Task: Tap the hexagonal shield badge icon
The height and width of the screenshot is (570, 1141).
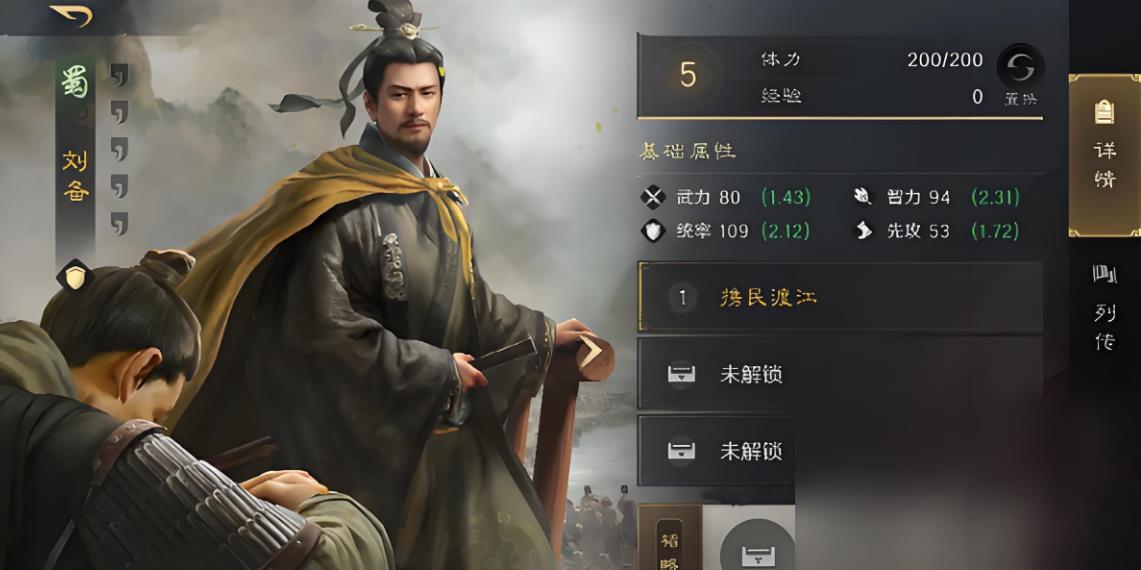Action: click(75, 277)
